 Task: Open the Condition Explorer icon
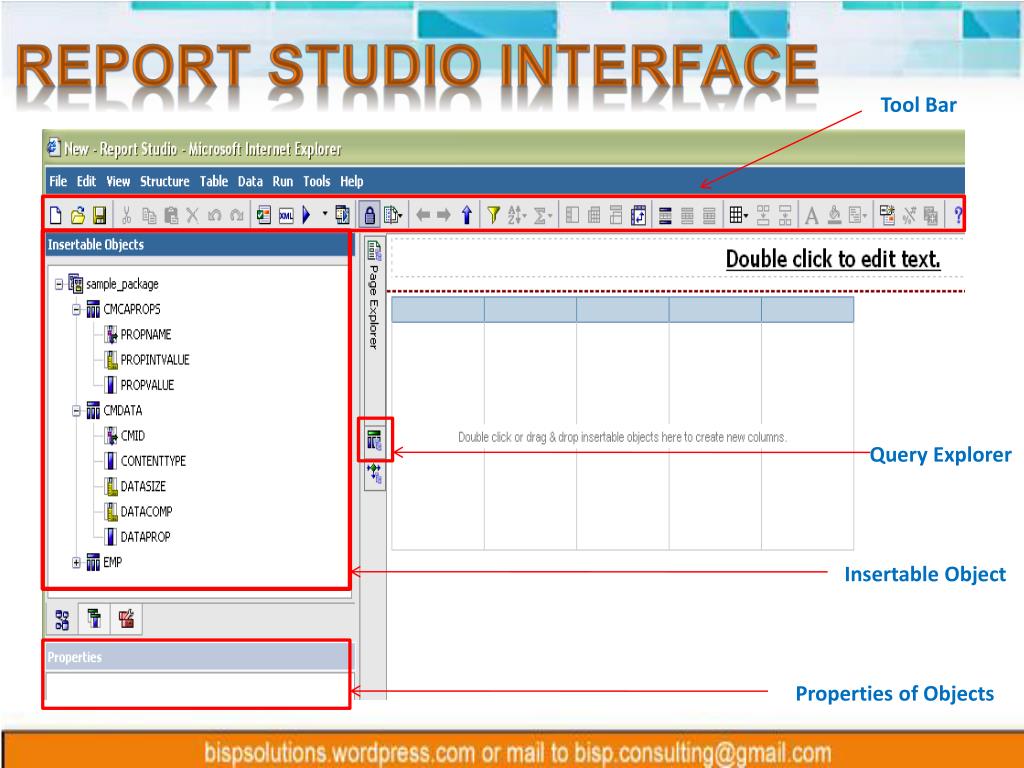point(374,474)
